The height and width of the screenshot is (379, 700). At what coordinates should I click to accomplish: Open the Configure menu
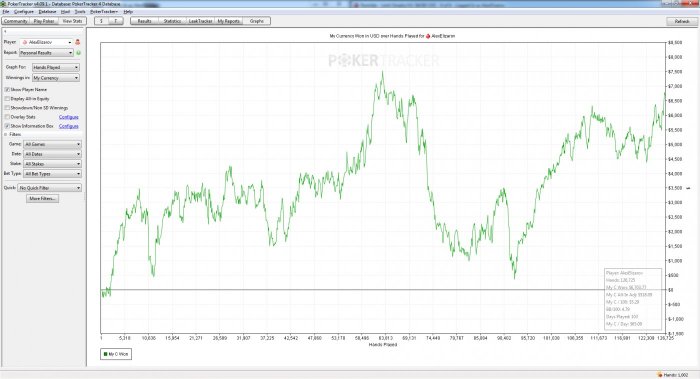(24, 12)
